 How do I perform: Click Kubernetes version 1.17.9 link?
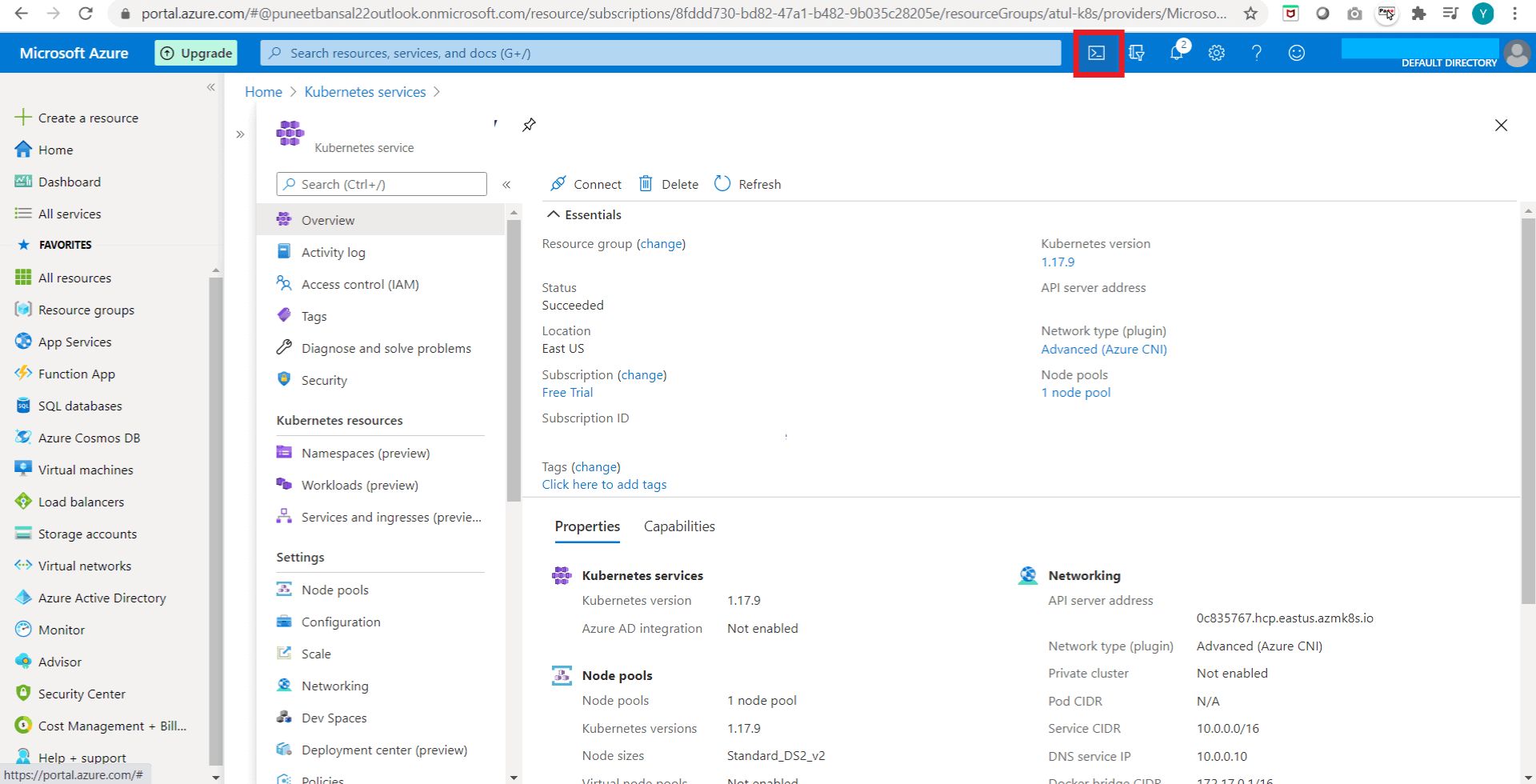coord(1058,262)
